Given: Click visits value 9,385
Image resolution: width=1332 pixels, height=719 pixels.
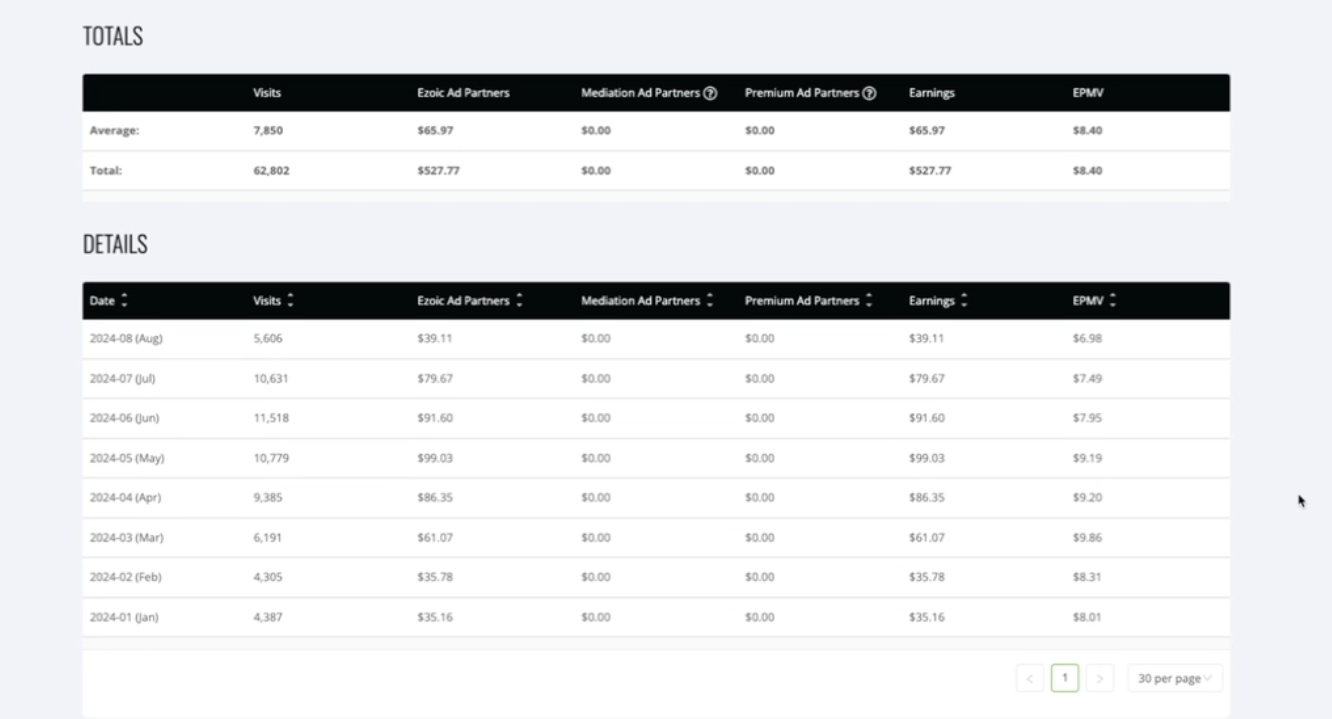Looking at the screenshot, I should (268, 497).
